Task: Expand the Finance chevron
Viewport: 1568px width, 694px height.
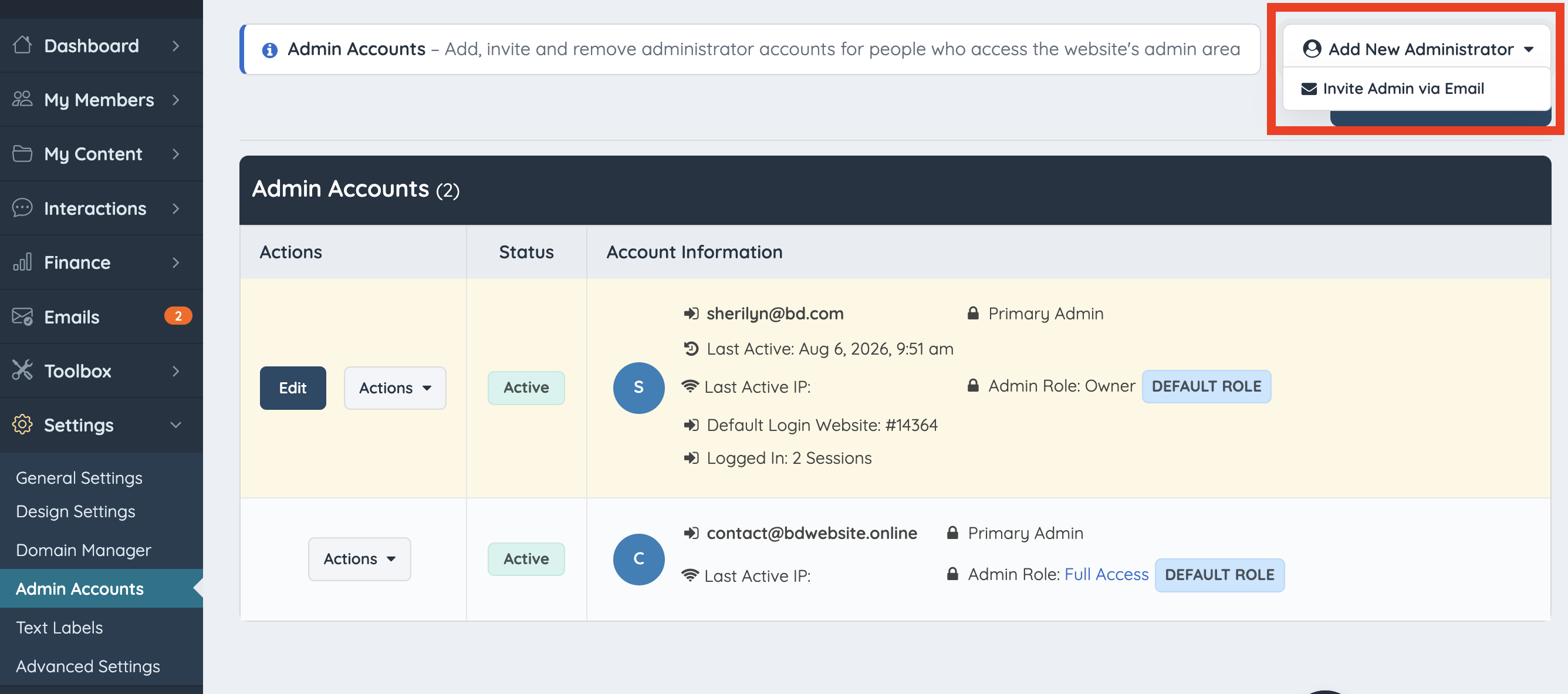Action: 176,262
